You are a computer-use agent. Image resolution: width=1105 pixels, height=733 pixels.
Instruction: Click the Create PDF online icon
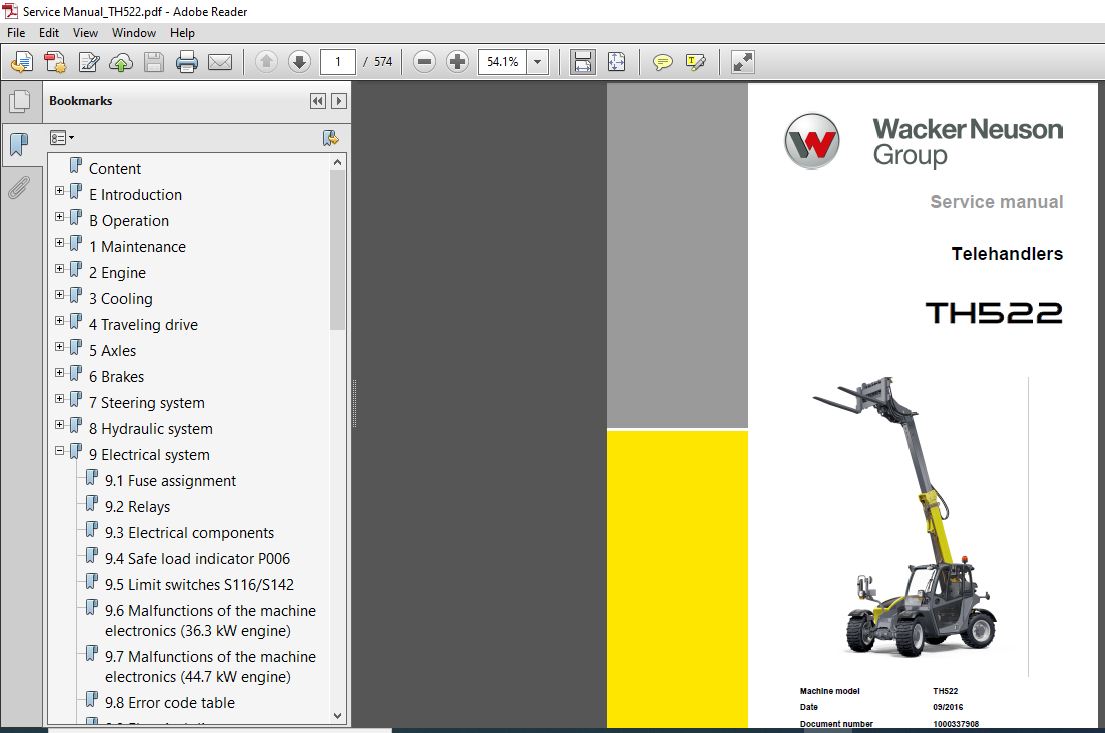[x=22, y=62]
